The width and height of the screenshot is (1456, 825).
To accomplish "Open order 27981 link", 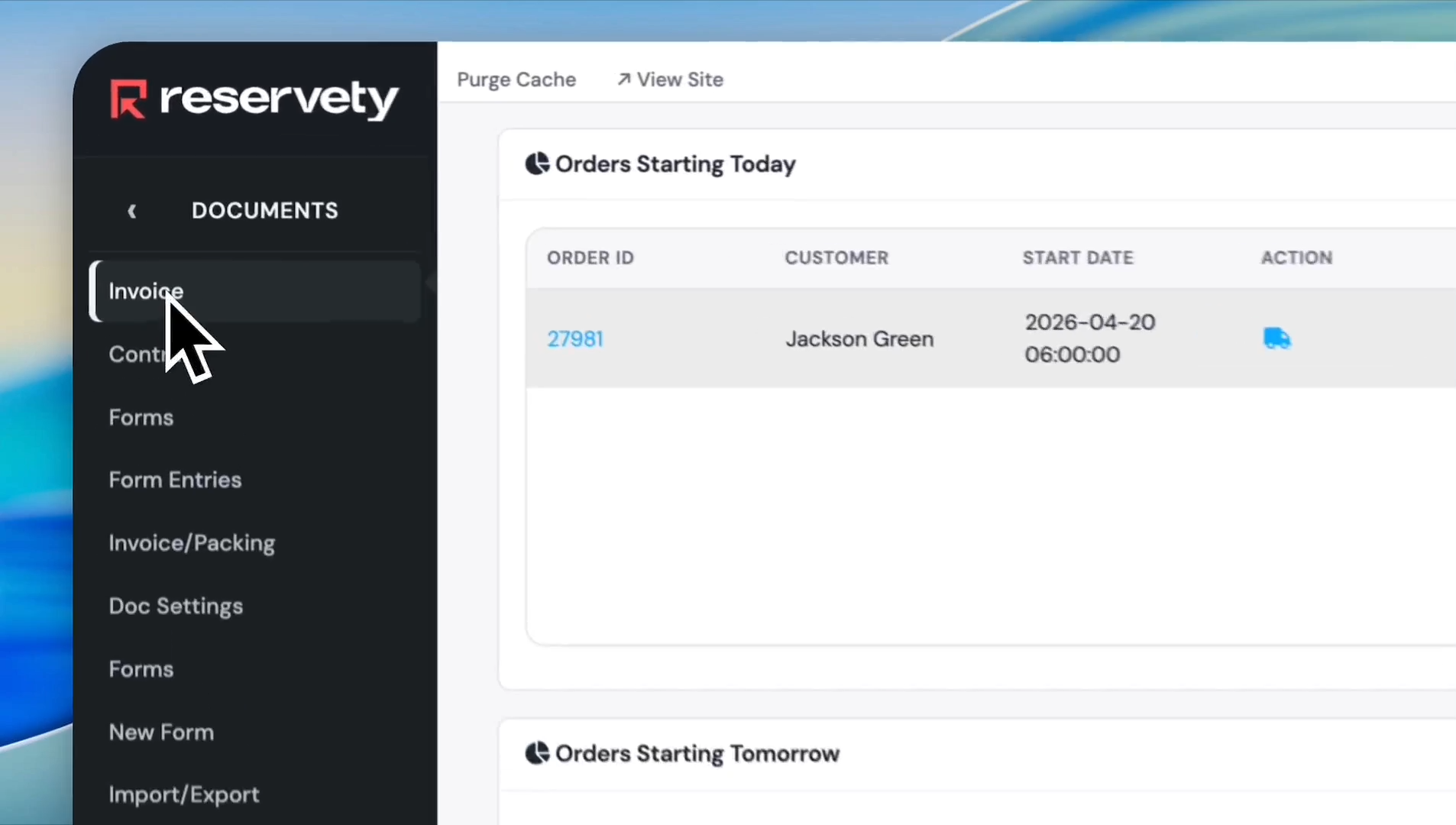I will coord(575,338).
